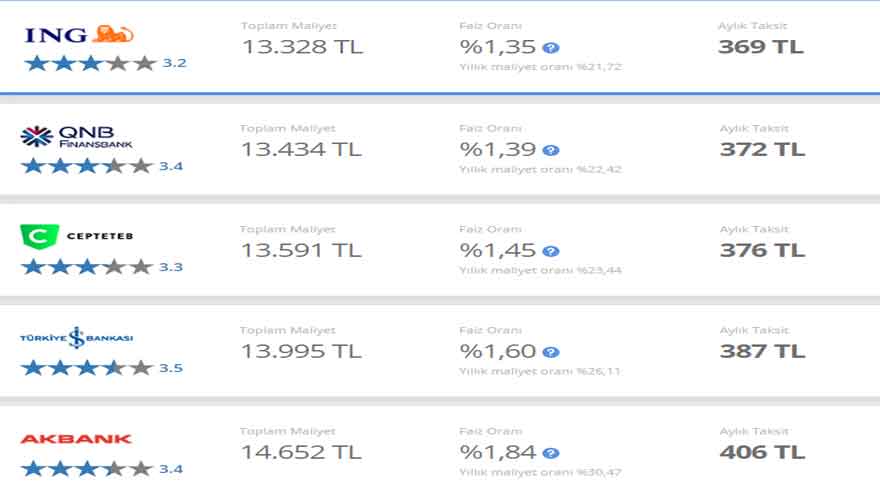This screenshot has width=880, height=495.
Task: Click QNB Finansbank's 3.4 star rating
Action: pyautogui.click(x=102, y=166)
